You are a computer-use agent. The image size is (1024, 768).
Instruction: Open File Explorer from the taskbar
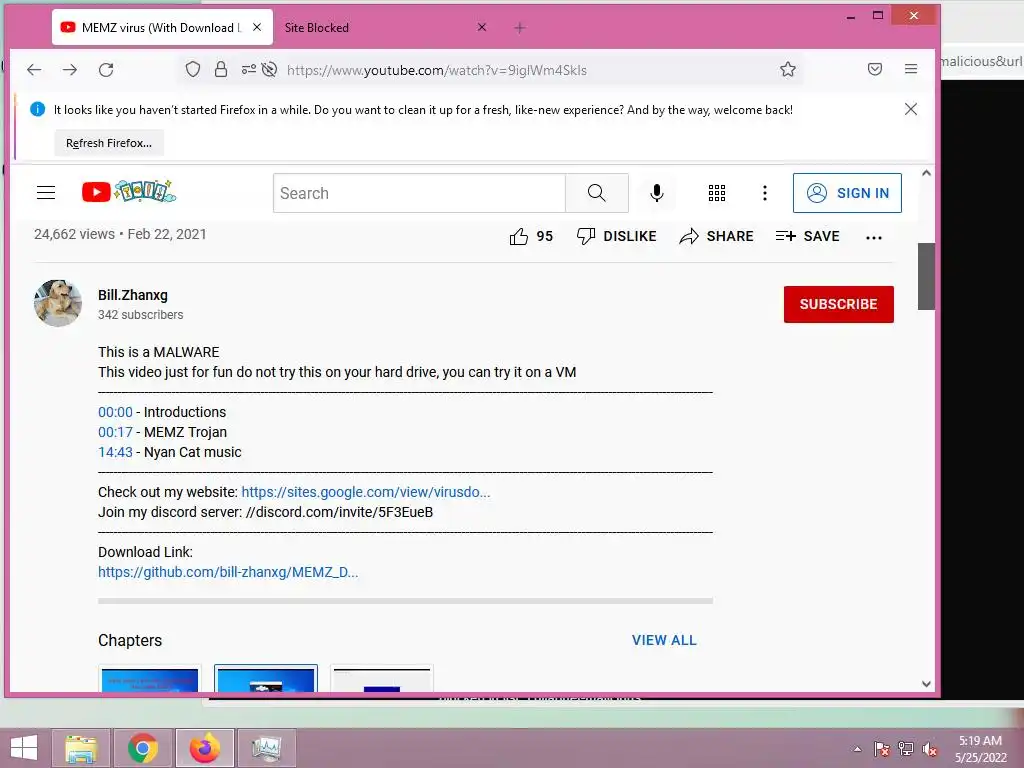tap(81, 748)
